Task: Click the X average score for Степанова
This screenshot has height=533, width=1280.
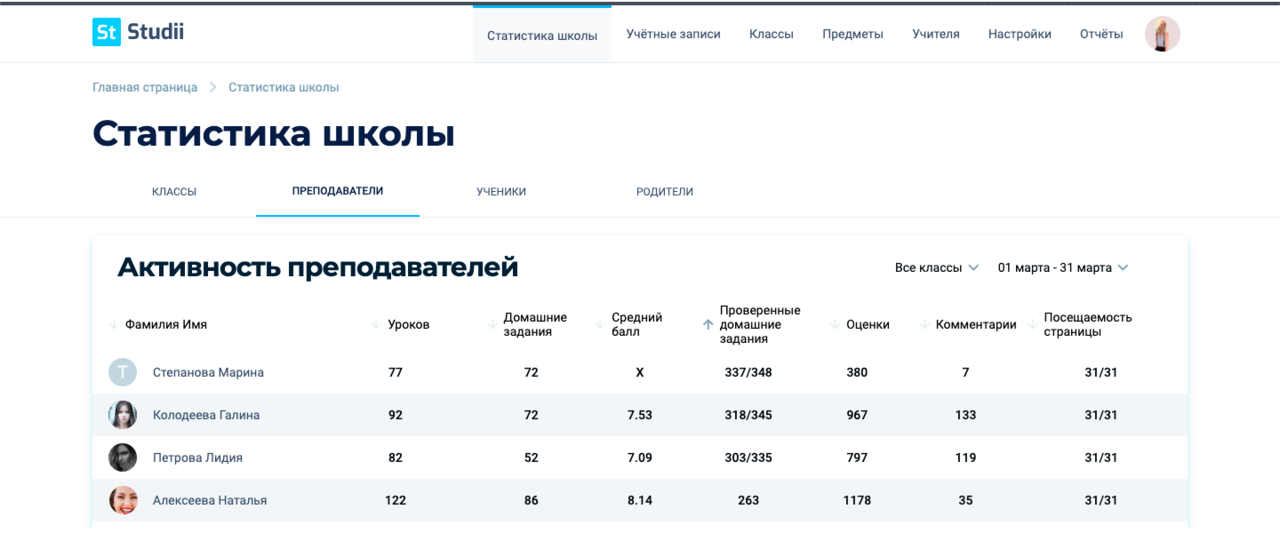Action: pyautogui.click(x=640, y=373)
